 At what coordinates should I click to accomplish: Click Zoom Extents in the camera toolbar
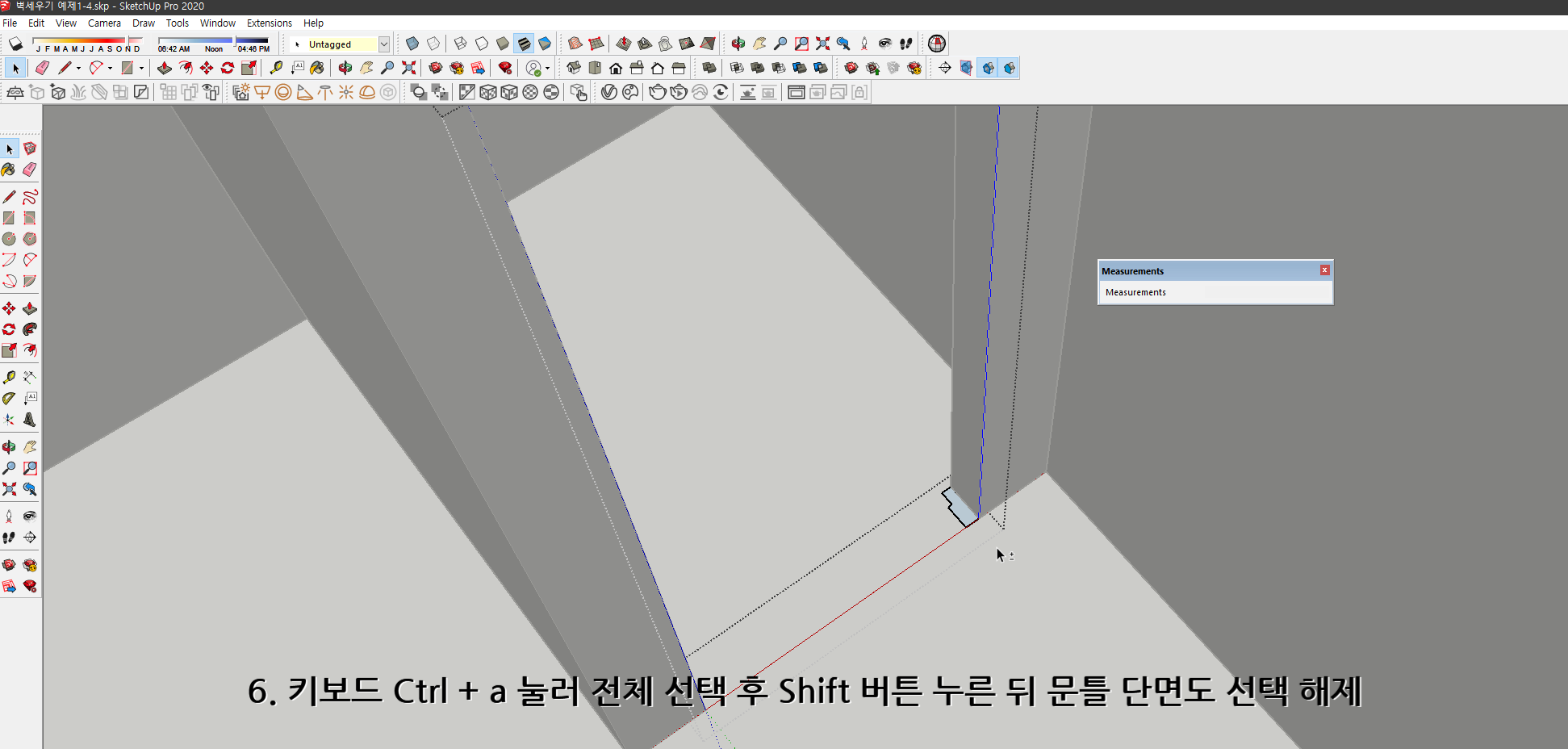pos(823,44)
